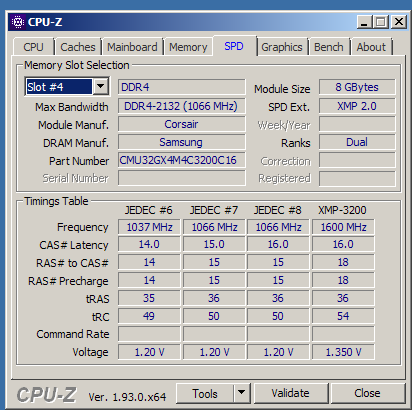Open the CPU tab
412x410 pixels.
coord(33,47)
